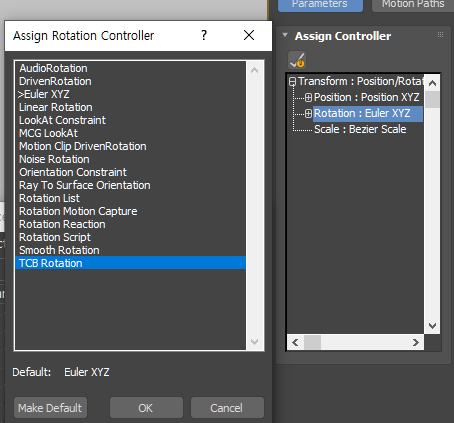454x423 pixels.
Task: Choose Linear Rotation controller
Action: tap(131, 107)
